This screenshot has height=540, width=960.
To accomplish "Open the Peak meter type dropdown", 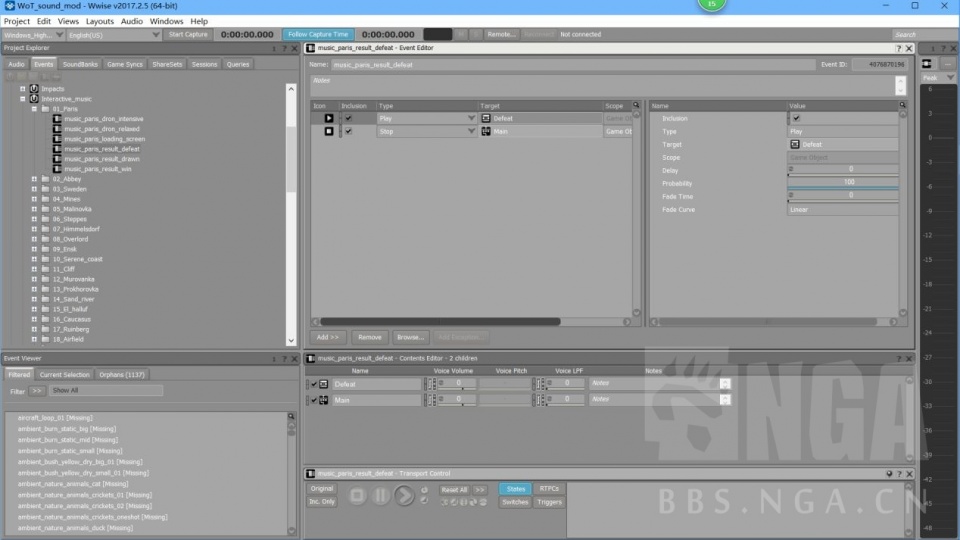I will pyautogui.click(x=939, y=78).
